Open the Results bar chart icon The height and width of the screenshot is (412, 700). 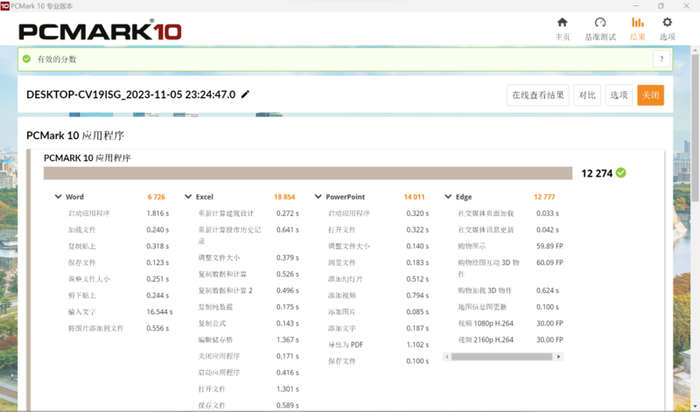(638, 22)
